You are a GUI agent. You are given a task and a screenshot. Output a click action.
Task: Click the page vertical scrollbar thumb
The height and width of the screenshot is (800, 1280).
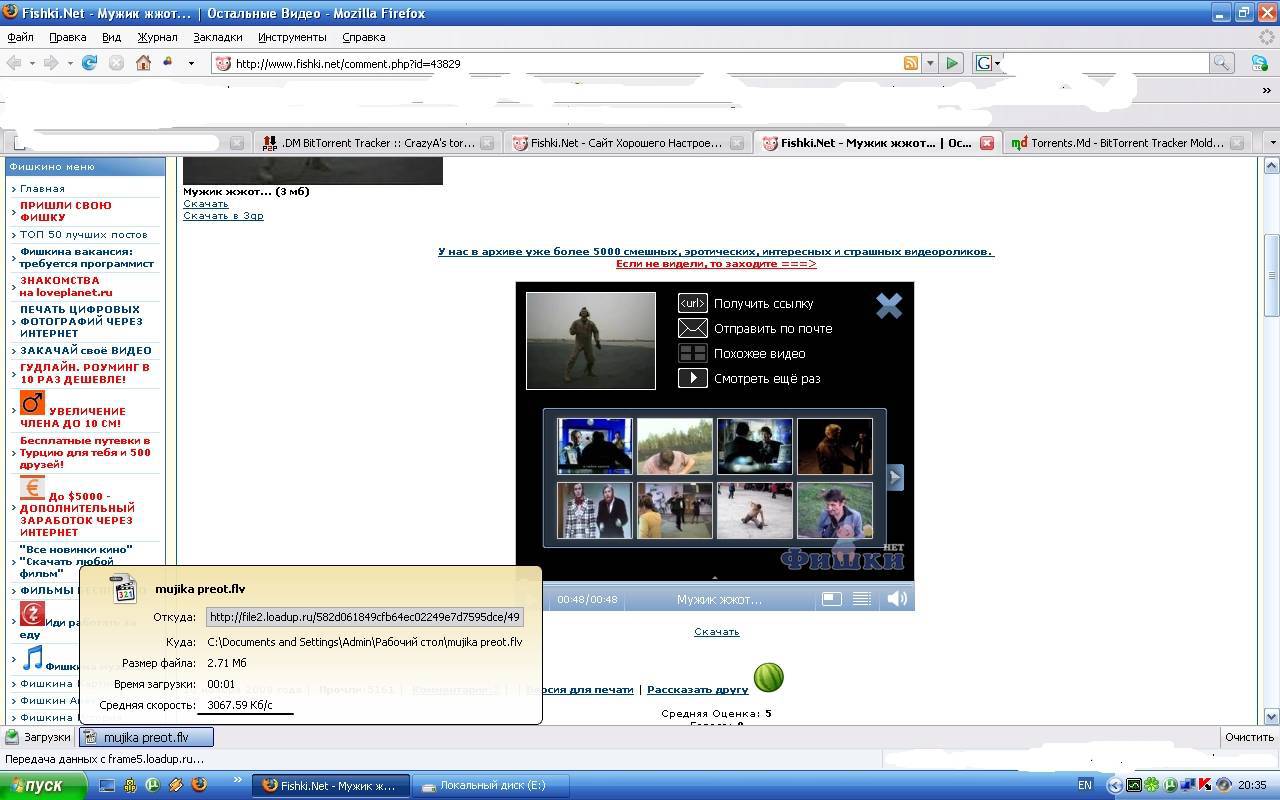(1271, 275)
